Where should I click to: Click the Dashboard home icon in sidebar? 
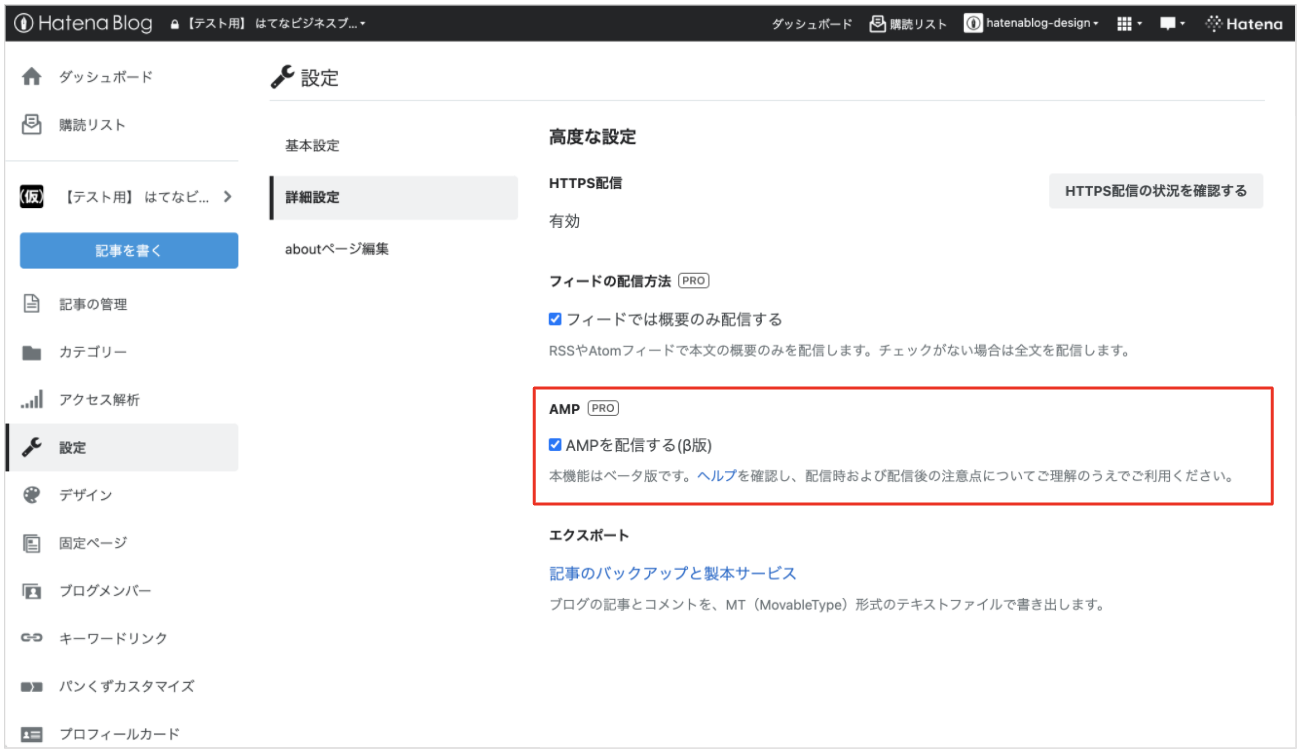[x=32, y=77]
